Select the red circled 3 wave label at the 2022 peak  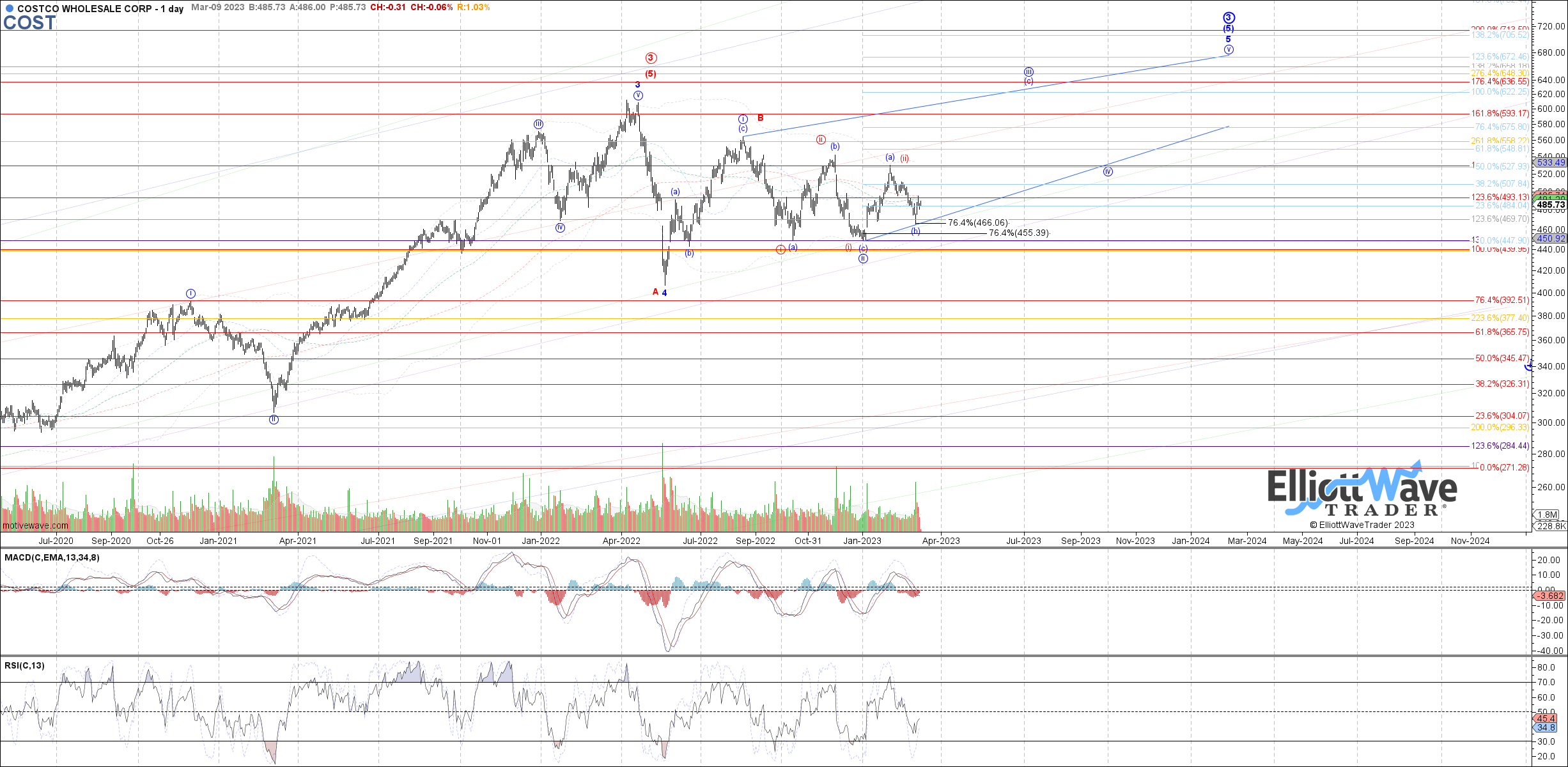coord(651,58)
